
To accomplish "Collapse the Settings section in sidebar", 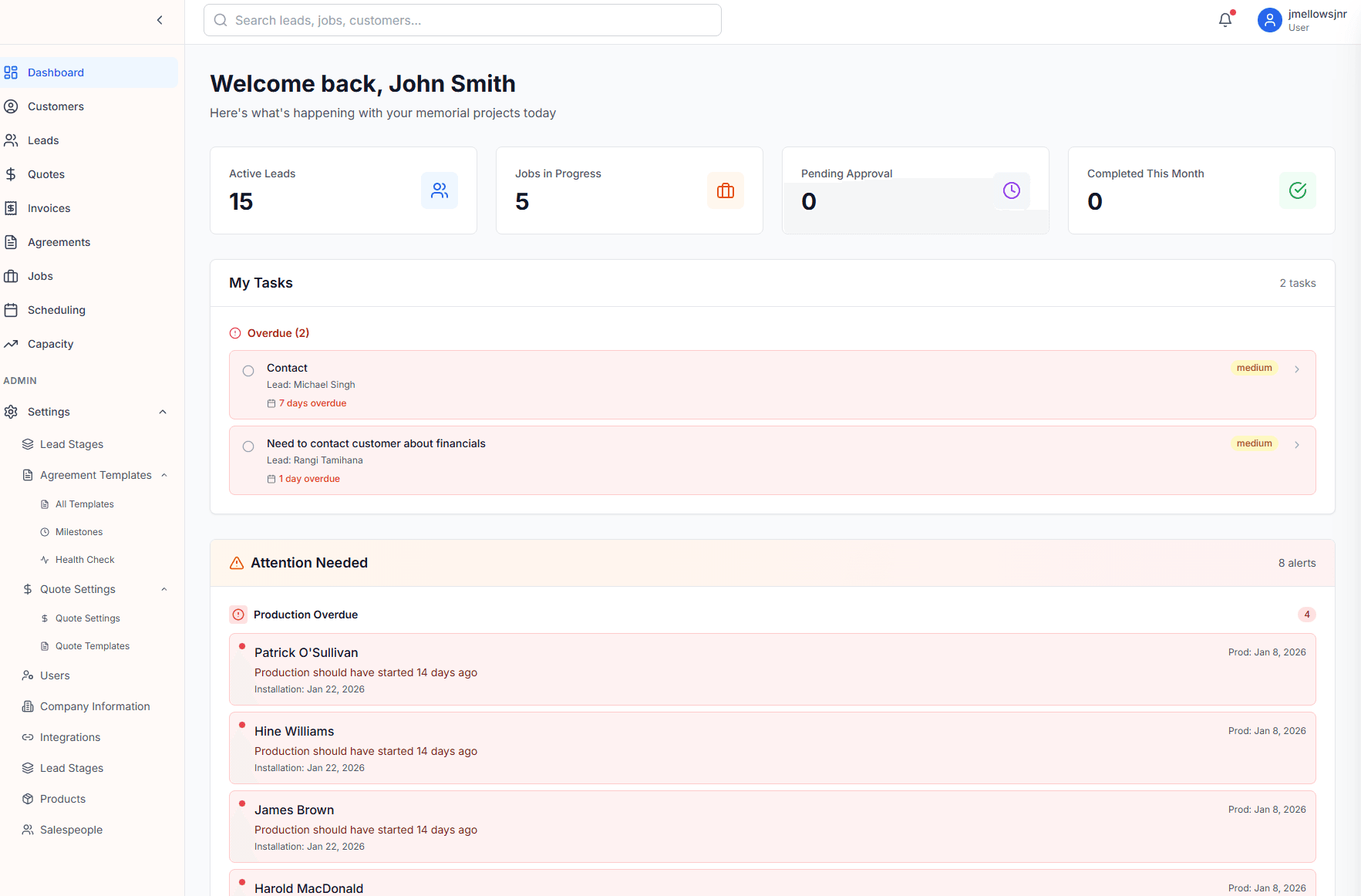I will pos(163,412).
